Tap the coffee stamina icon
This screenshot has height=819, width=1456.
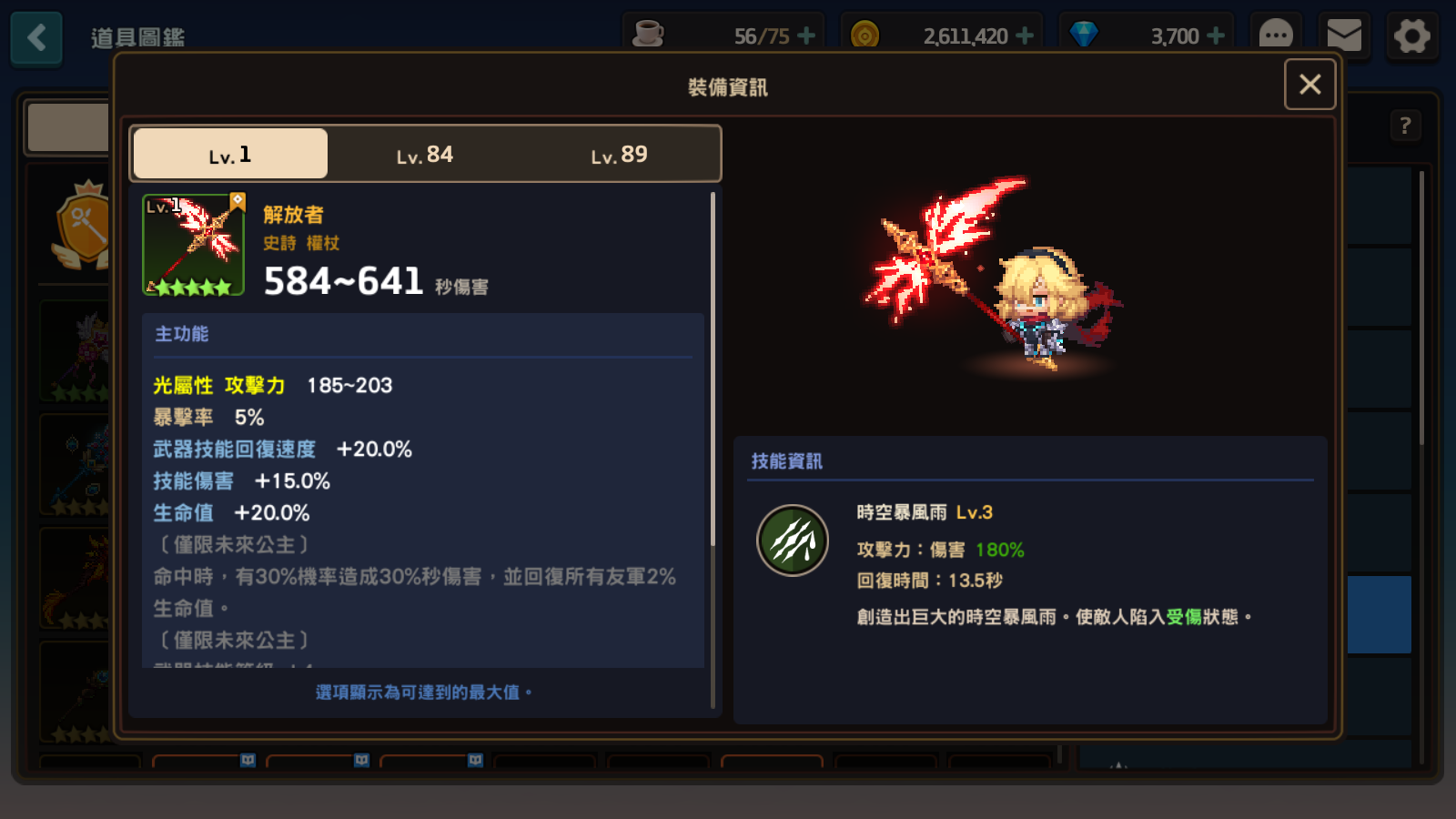tap(648, 35)
